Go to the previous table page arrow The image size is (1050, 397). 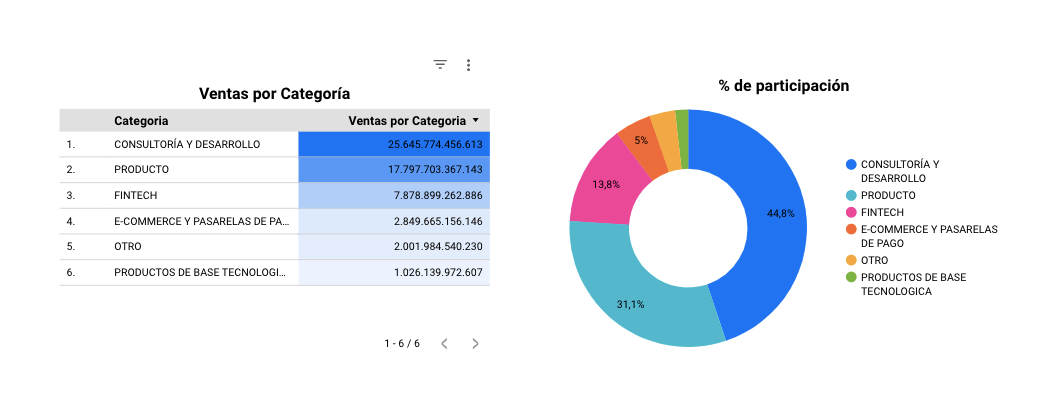tap(444, 343)
